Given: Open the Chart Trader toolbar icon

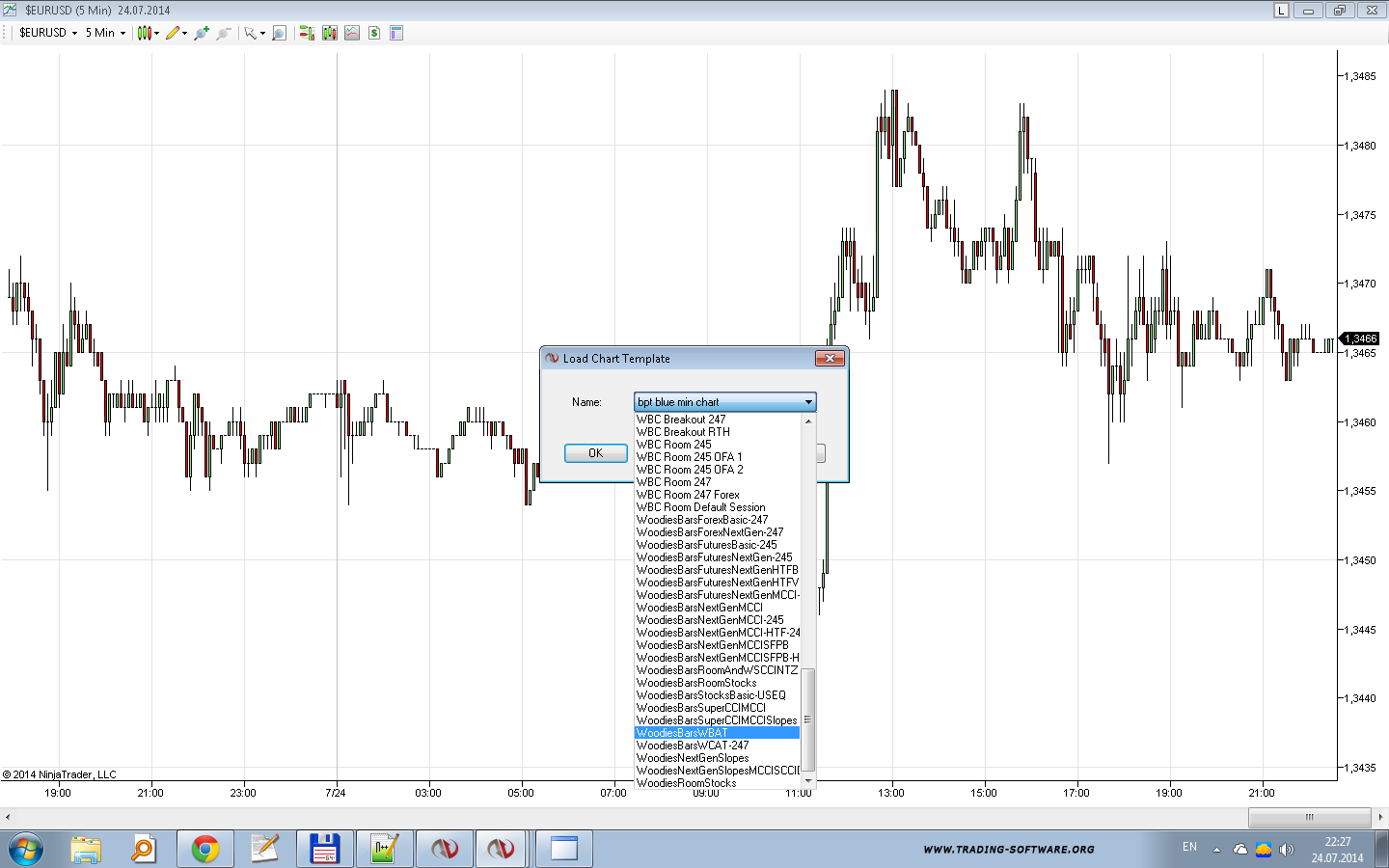Looking at the screenshot, I should [307, 33].
